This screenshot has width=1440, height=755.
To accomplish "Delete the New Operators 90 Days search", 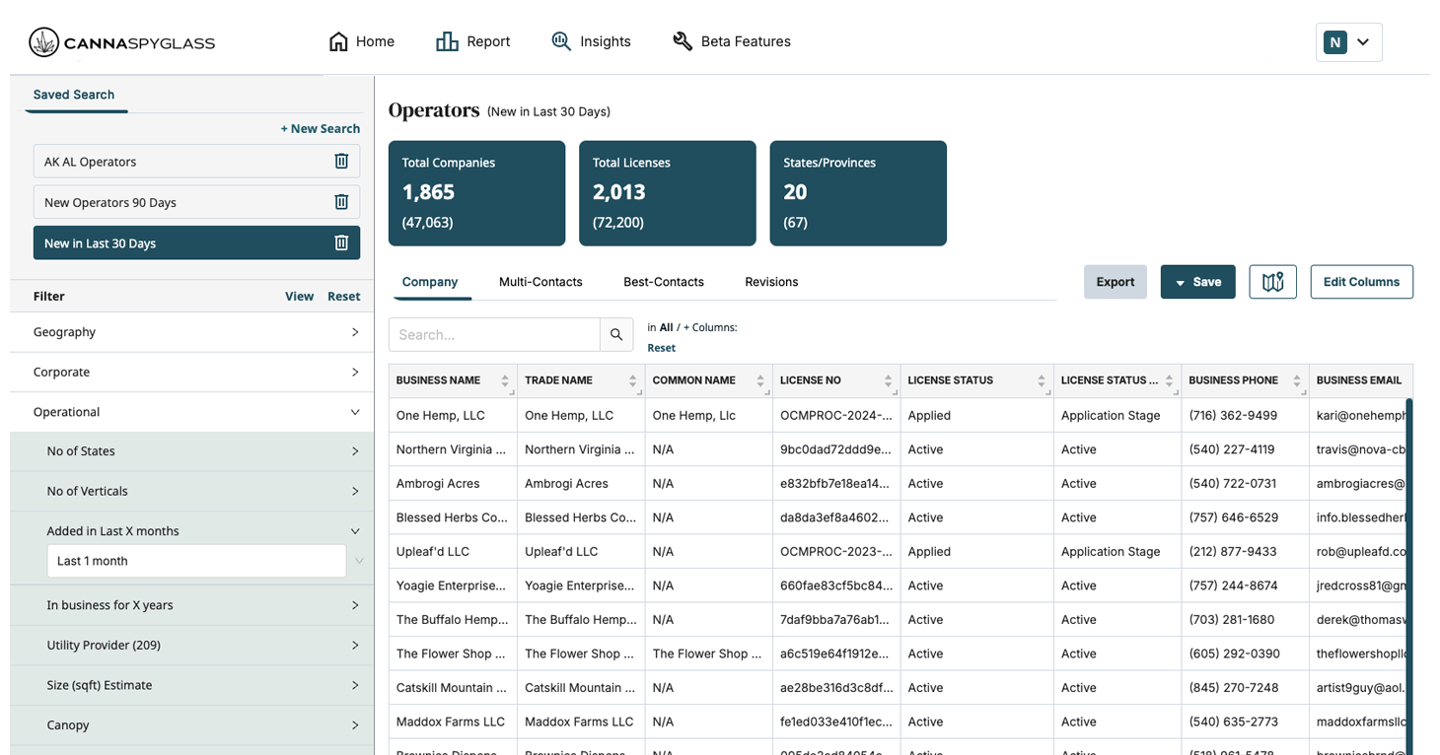I will click(341, 202).
